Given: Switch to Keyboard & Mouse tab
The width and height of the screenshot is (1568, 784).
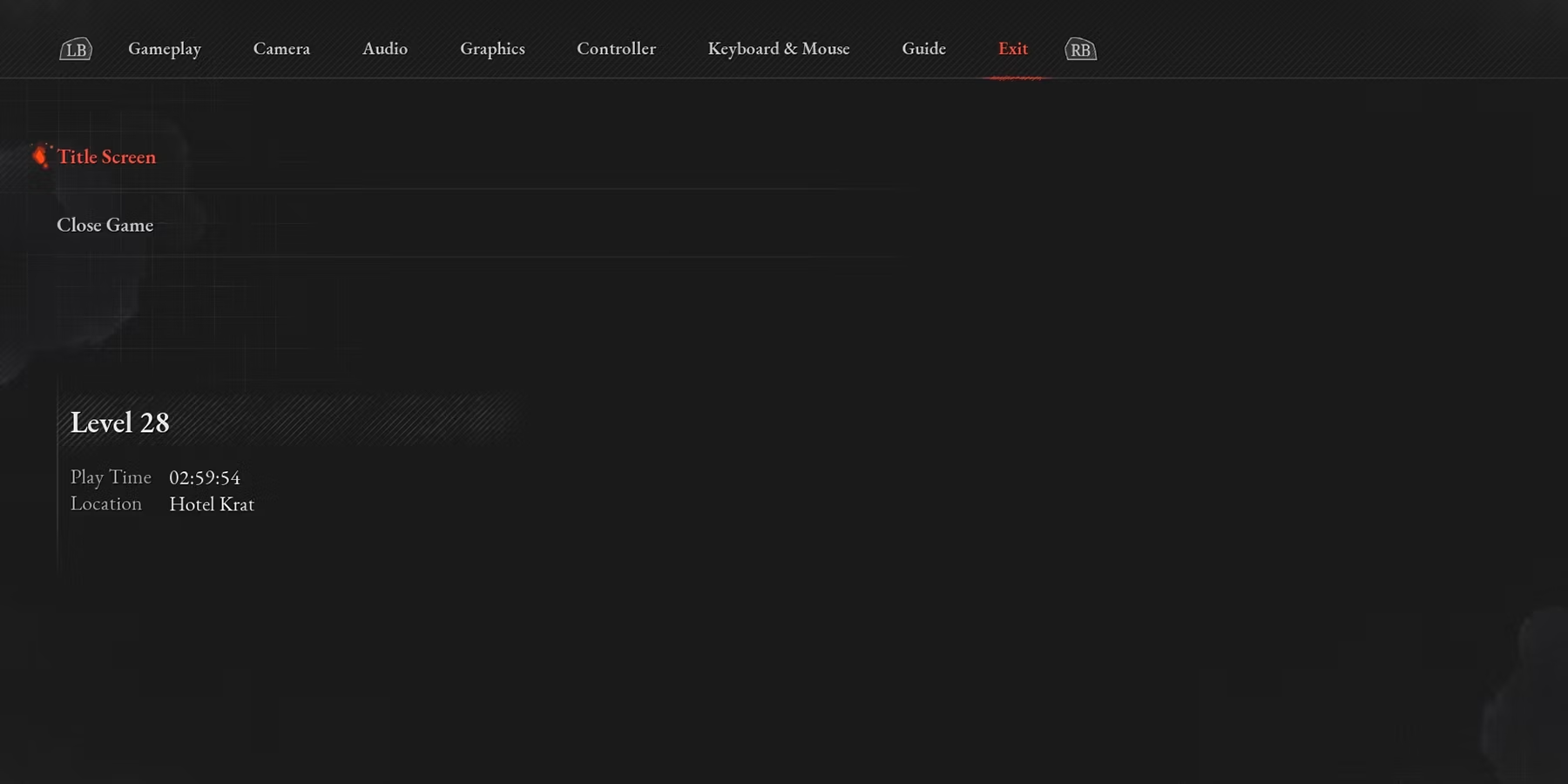Looking at the screenshot, I should click(x=778, y=49).
